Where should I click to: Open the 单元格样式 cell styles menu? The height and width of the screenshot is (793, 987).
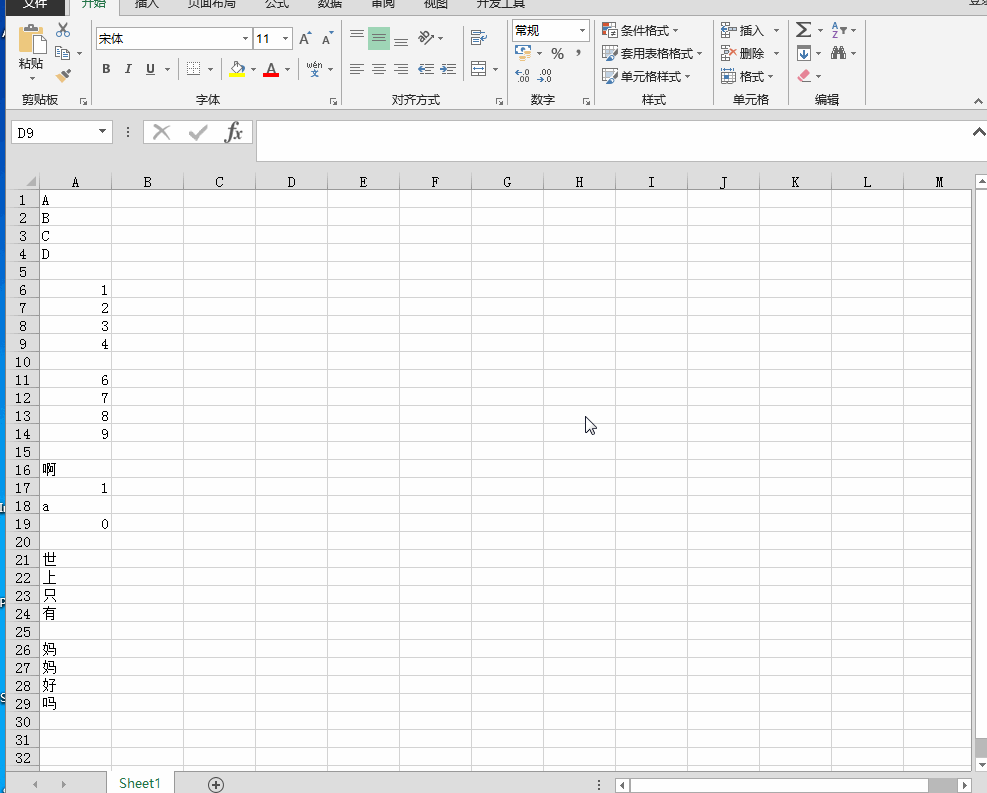point(646,77)
